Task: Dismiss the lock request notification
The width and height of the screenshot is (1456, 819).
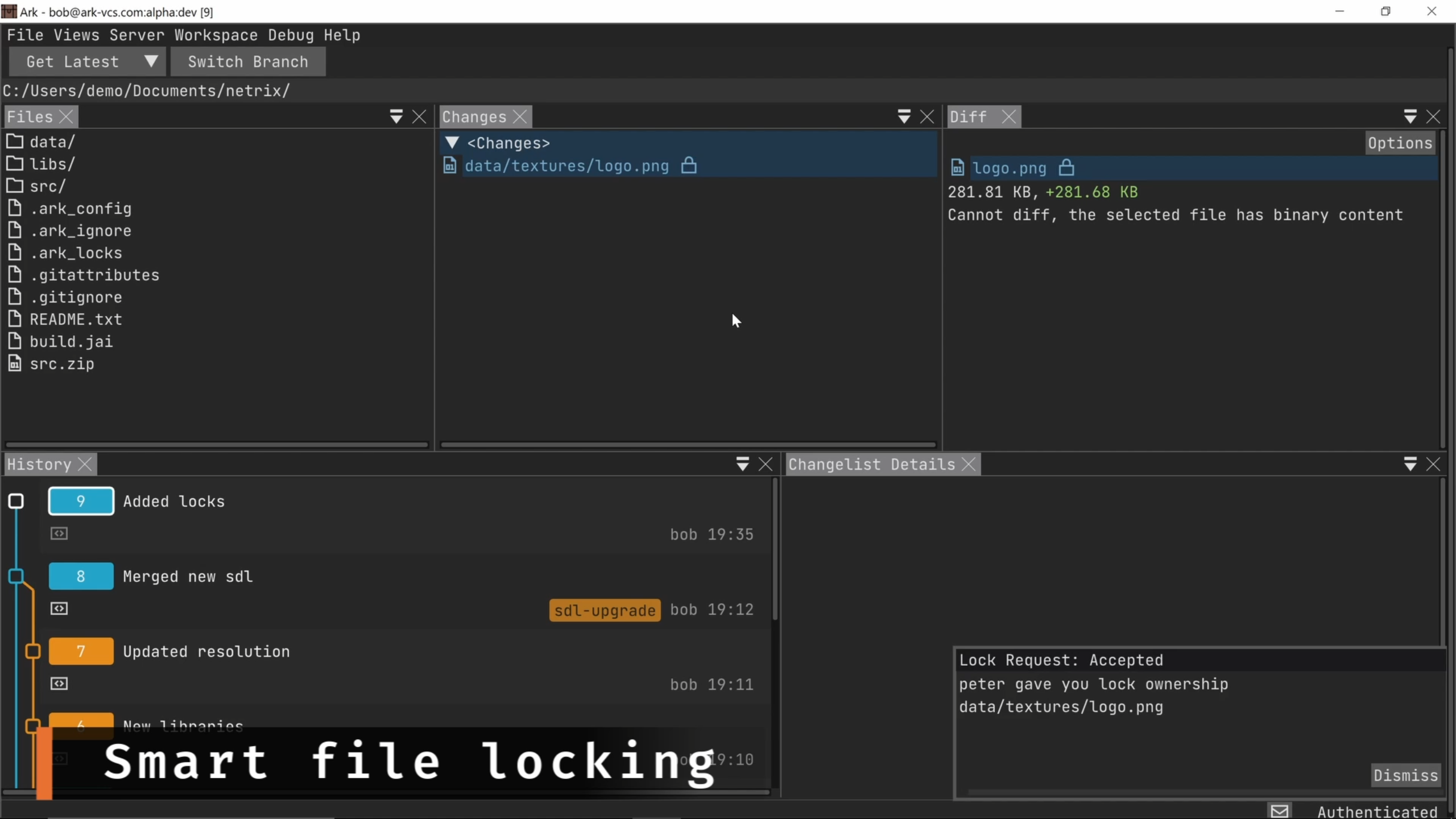Action: [x=1405, y=775]
